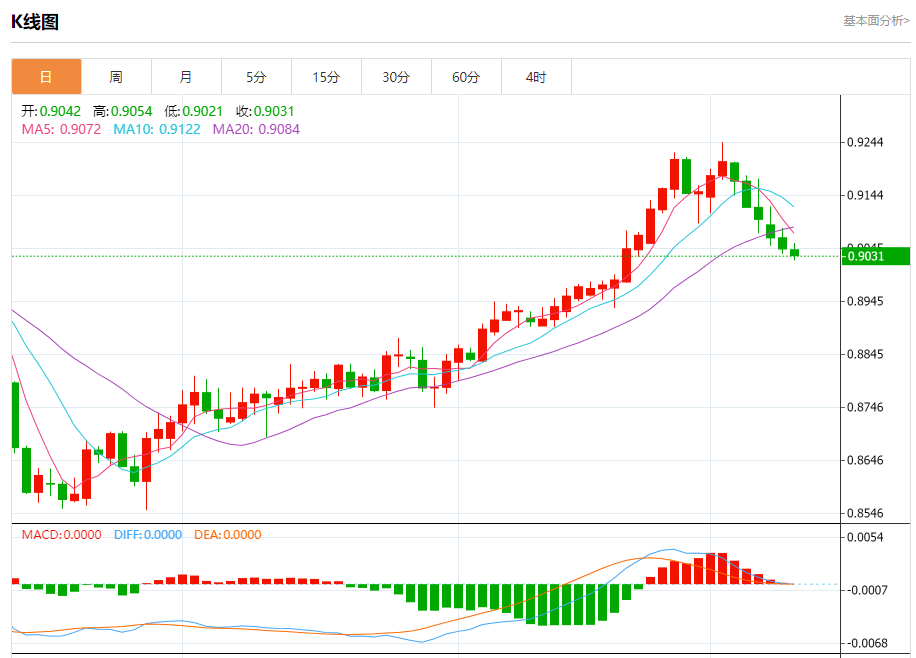Click the DIFF:0.0000 label
This screenshot has width=916, height=658.
point(148,535)
